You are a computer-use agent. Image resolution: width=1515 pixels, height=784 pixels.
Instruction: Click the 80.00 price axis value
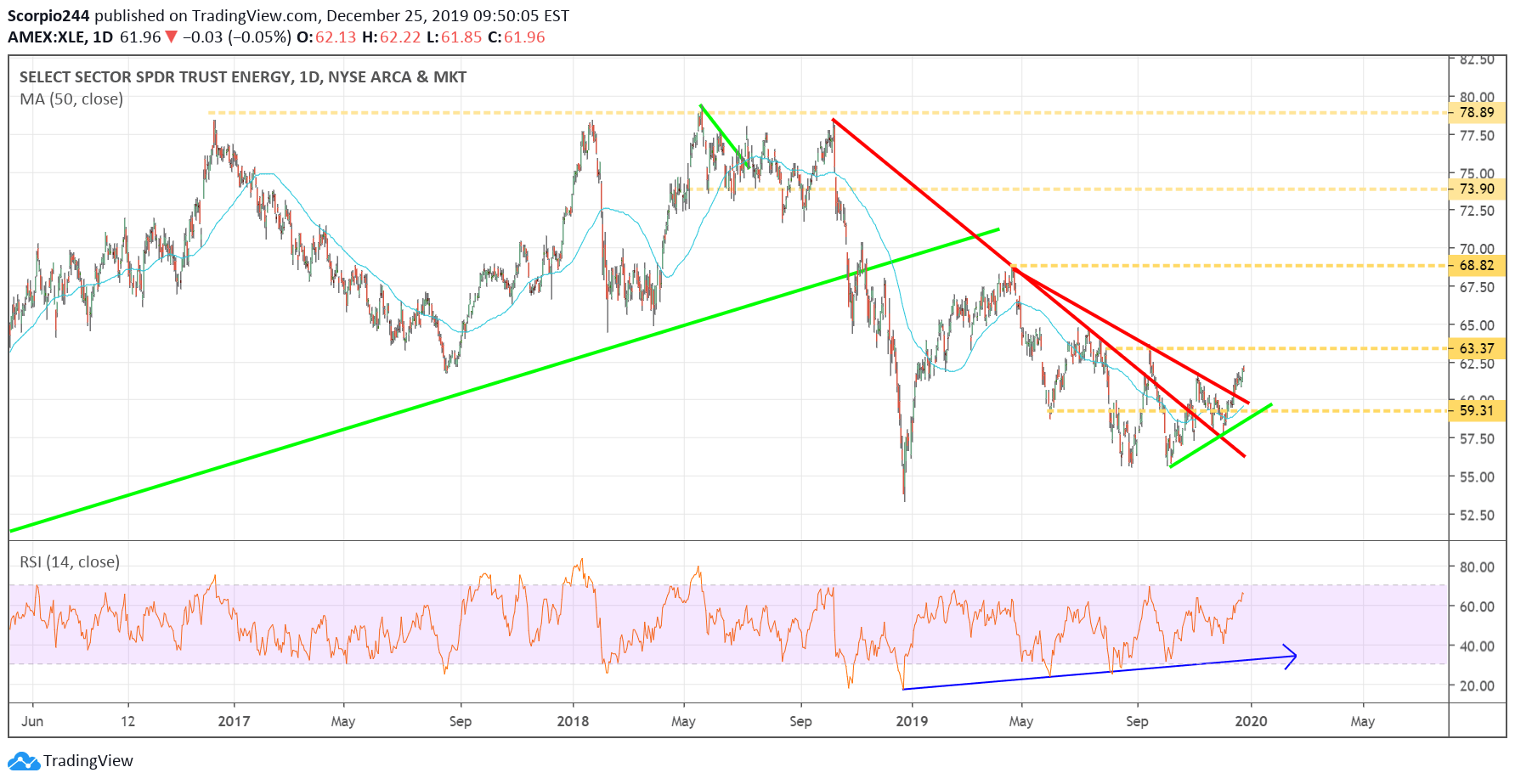[x=1477, y=98]
